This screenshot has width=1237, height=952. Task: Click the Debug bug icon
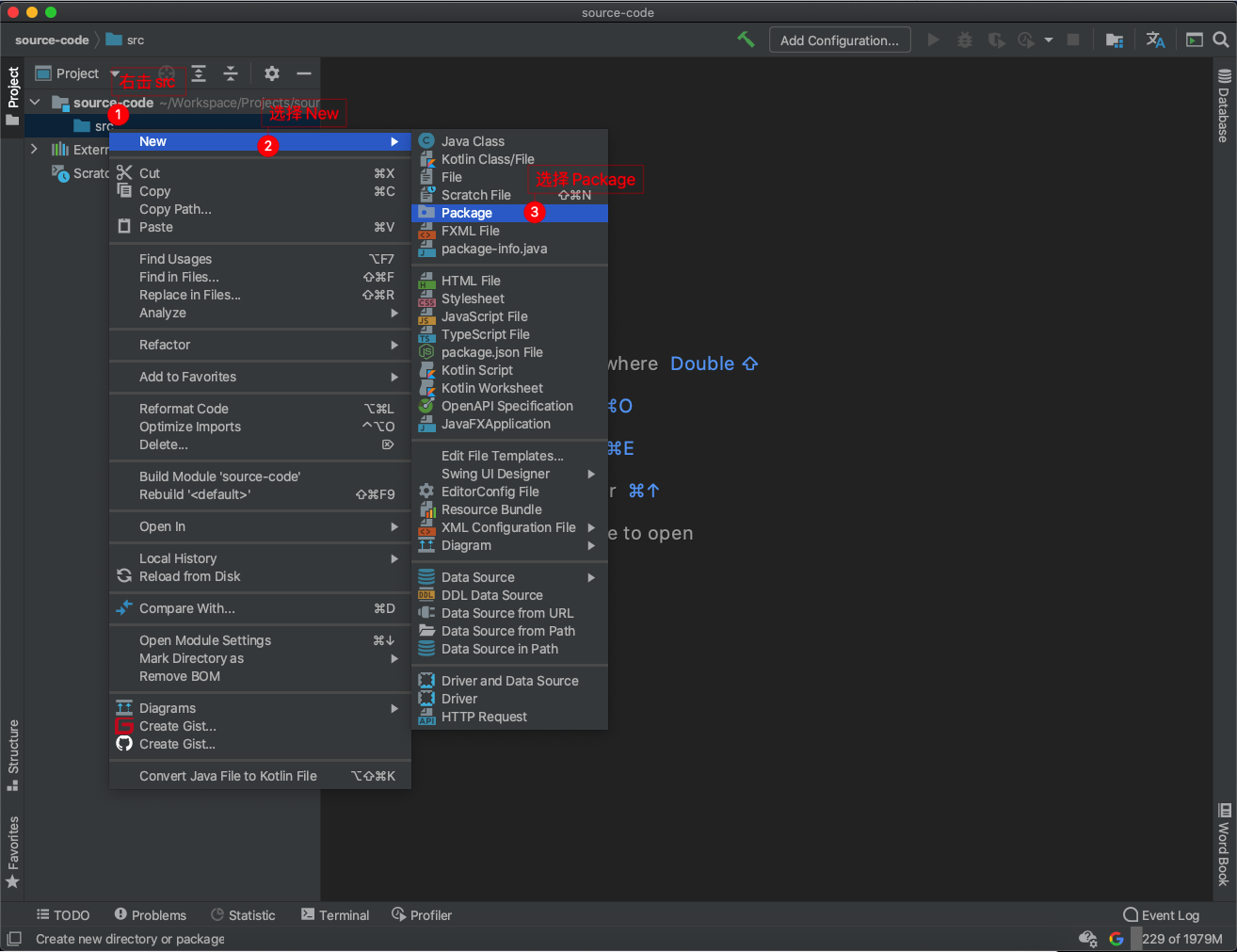coord(965,40)
